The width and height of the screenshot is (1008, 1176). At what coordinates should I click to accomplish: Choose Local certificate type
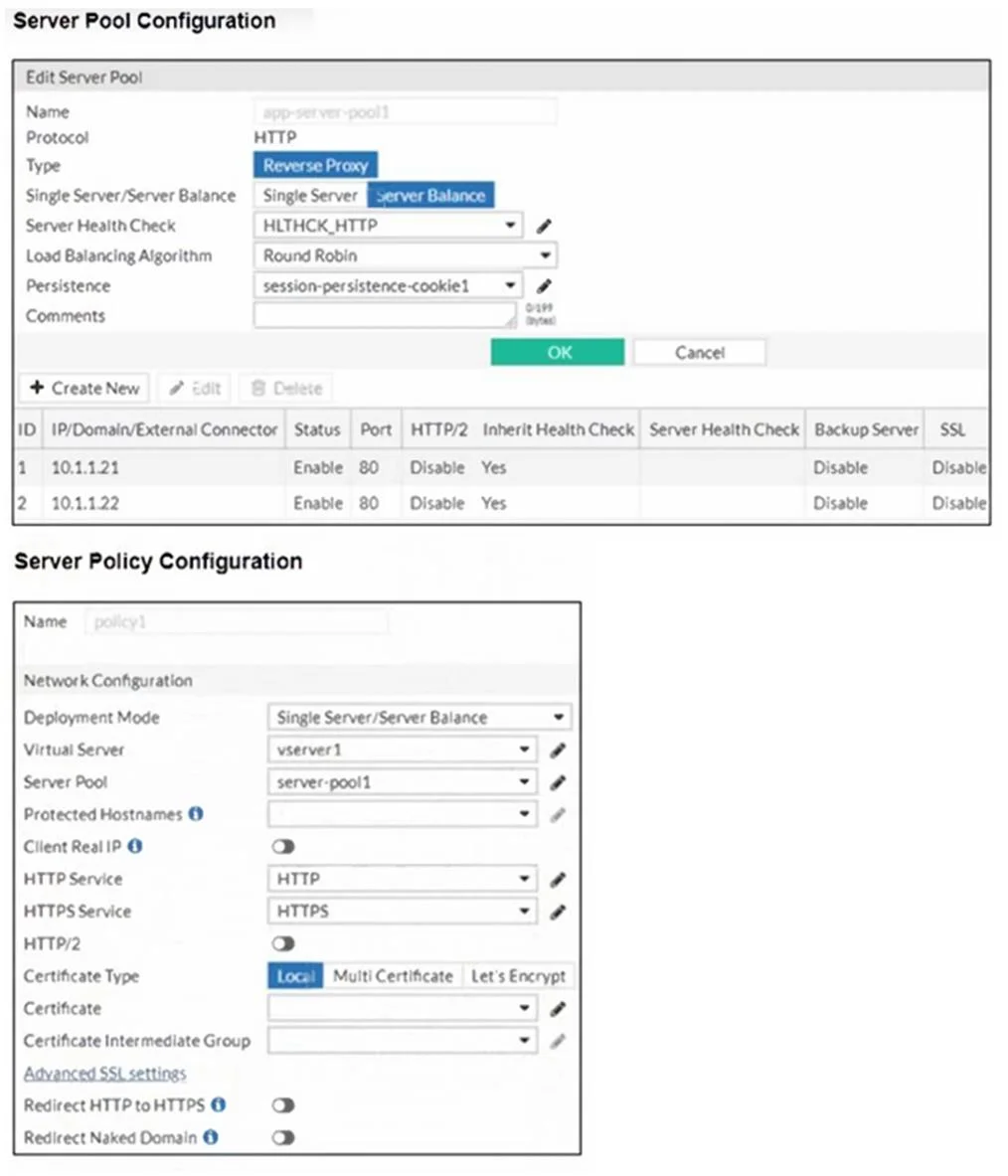click(x=295, y=976)
